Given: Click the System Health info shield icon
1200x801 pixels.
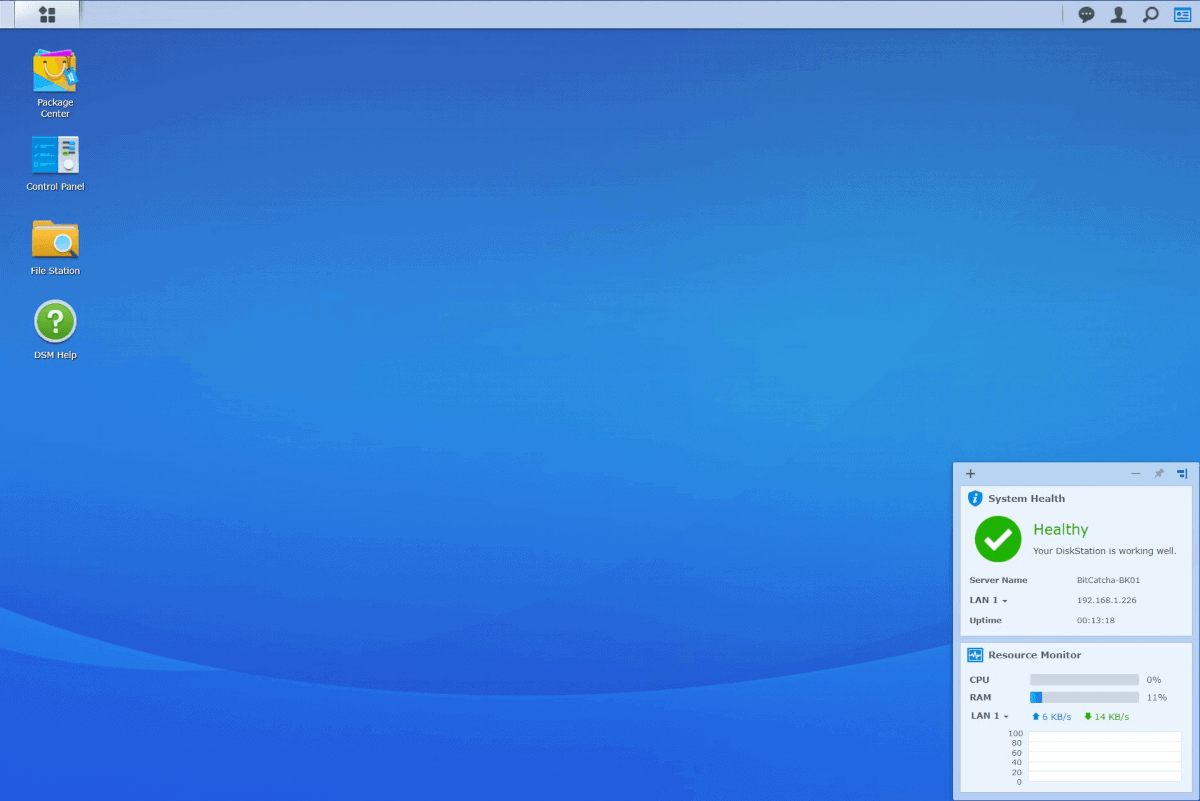Looking at the screenshot, I should point(975,498).
